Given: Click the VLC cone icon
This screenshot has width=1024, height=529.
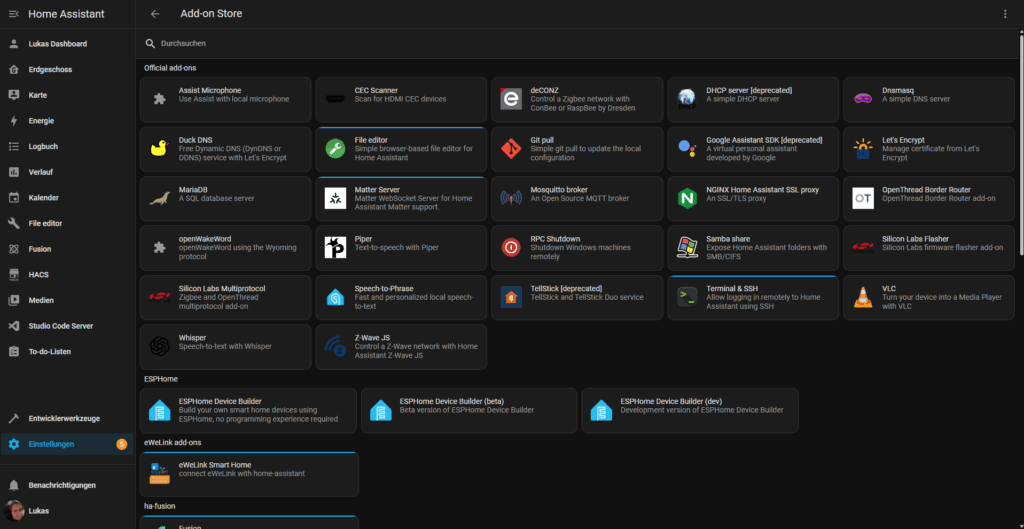Looking at the screenshot, I should coord(863,297).
